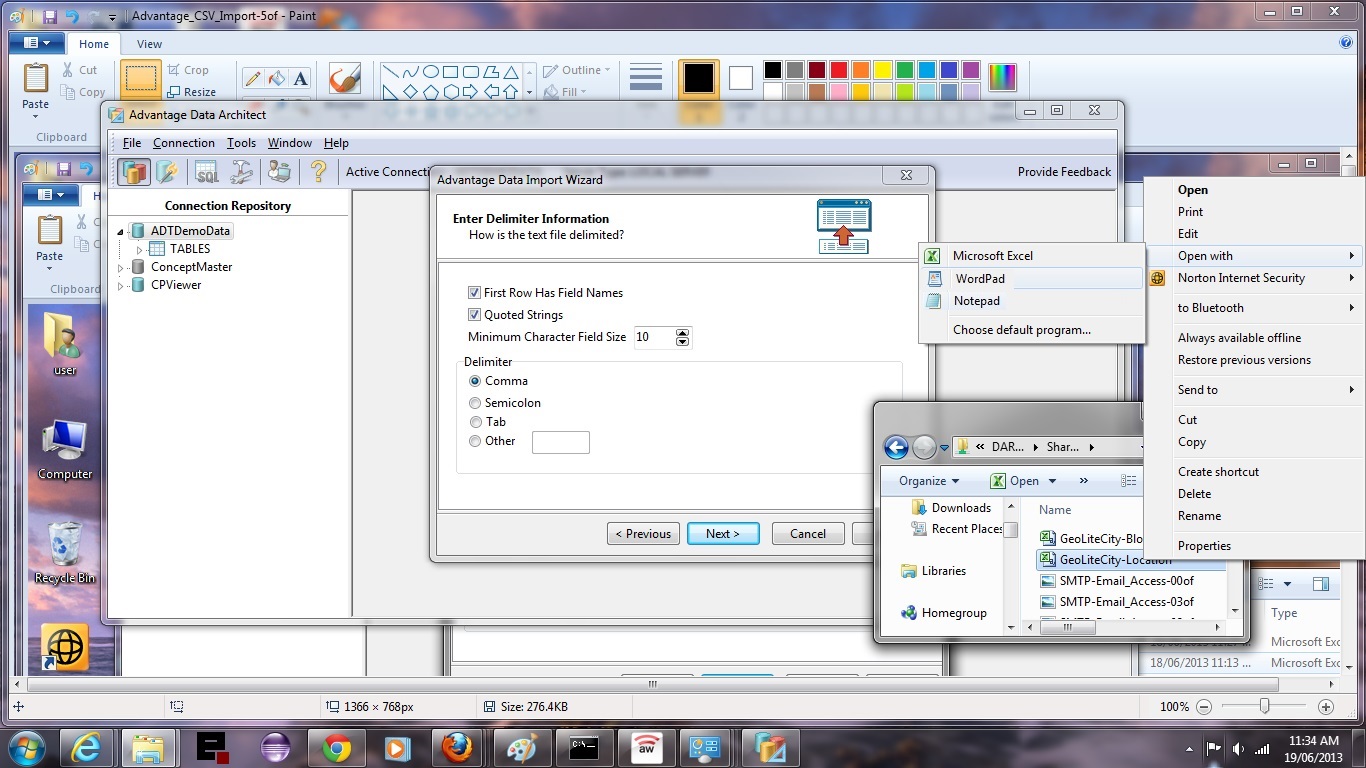
Task: Select the Semicolon delimiter radio button
Action: click(475, 403)
